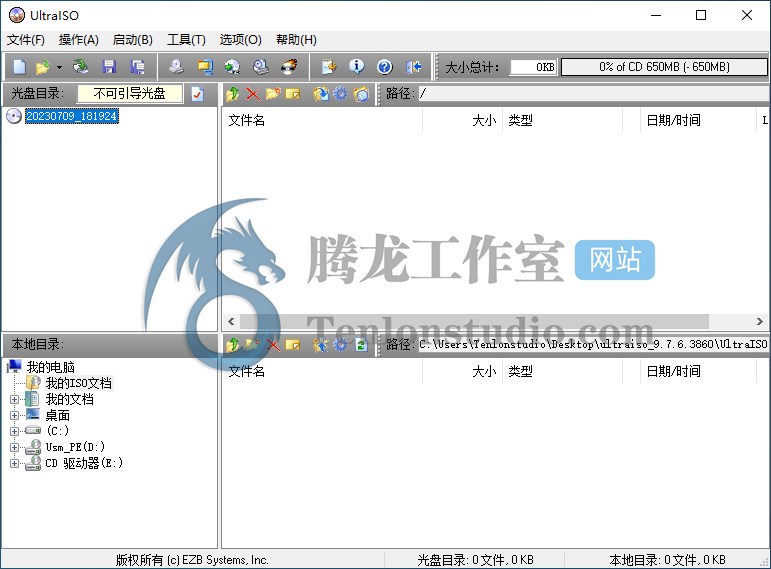This screenshot has width=771, height=569.
Task: Click the 0KB total size field
Action: click(534, 67)
